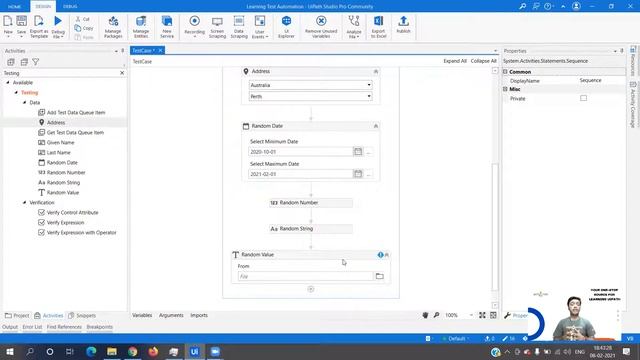Viewport: 640px width, 360px height.
Task: Open the Perth city dropdown
Action: coord(310,96)
